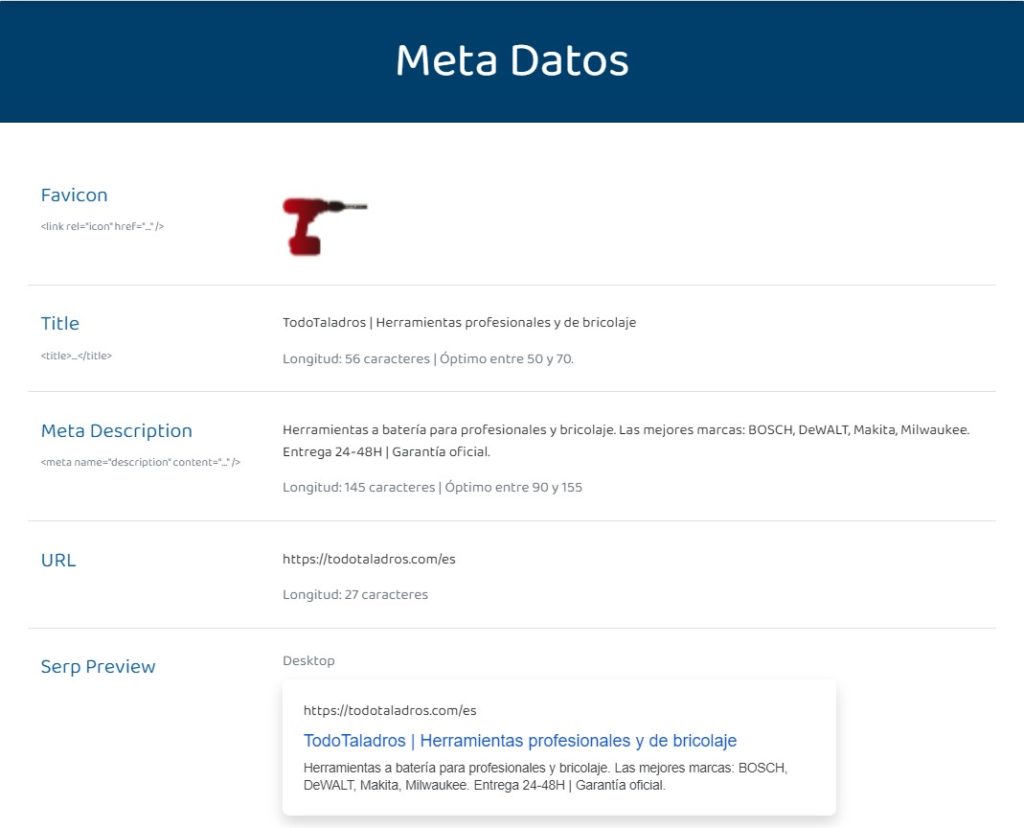Select the URL section label

[58, 560]
